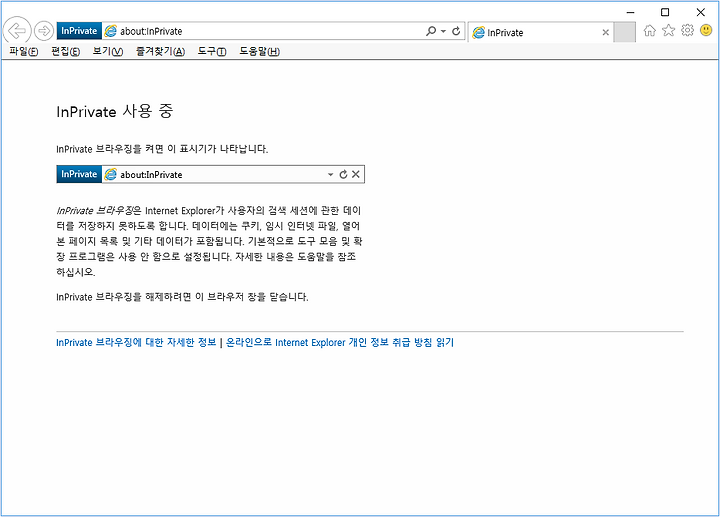Open the Tools gear icon

[x=687, y=30]
